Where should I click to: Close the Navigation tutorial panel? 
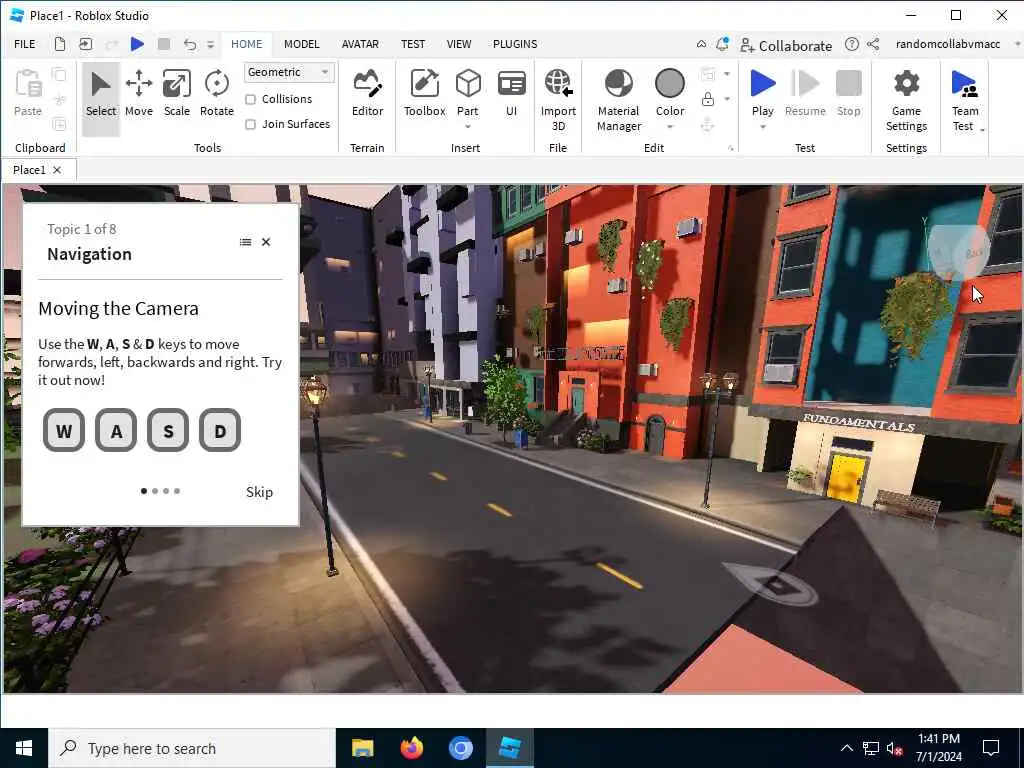[266, 242]
